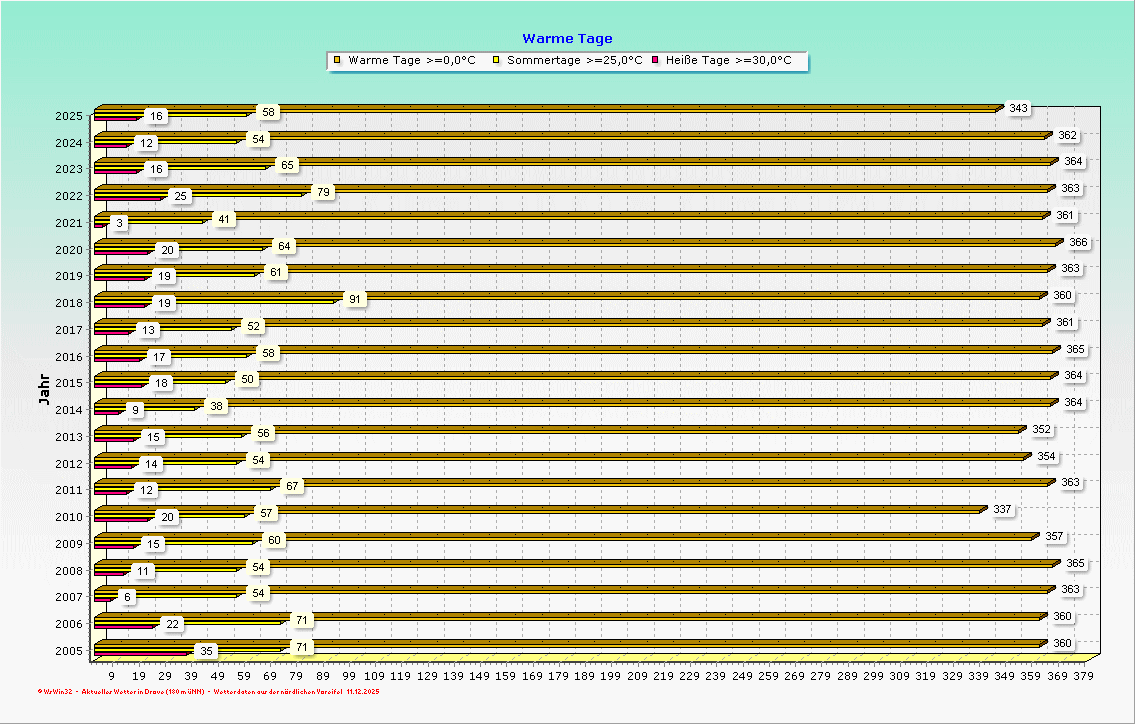Click the orange Warme Tage legend swatch
Viewport: 1135px width, 724px height.
click(x=338, y=61)
